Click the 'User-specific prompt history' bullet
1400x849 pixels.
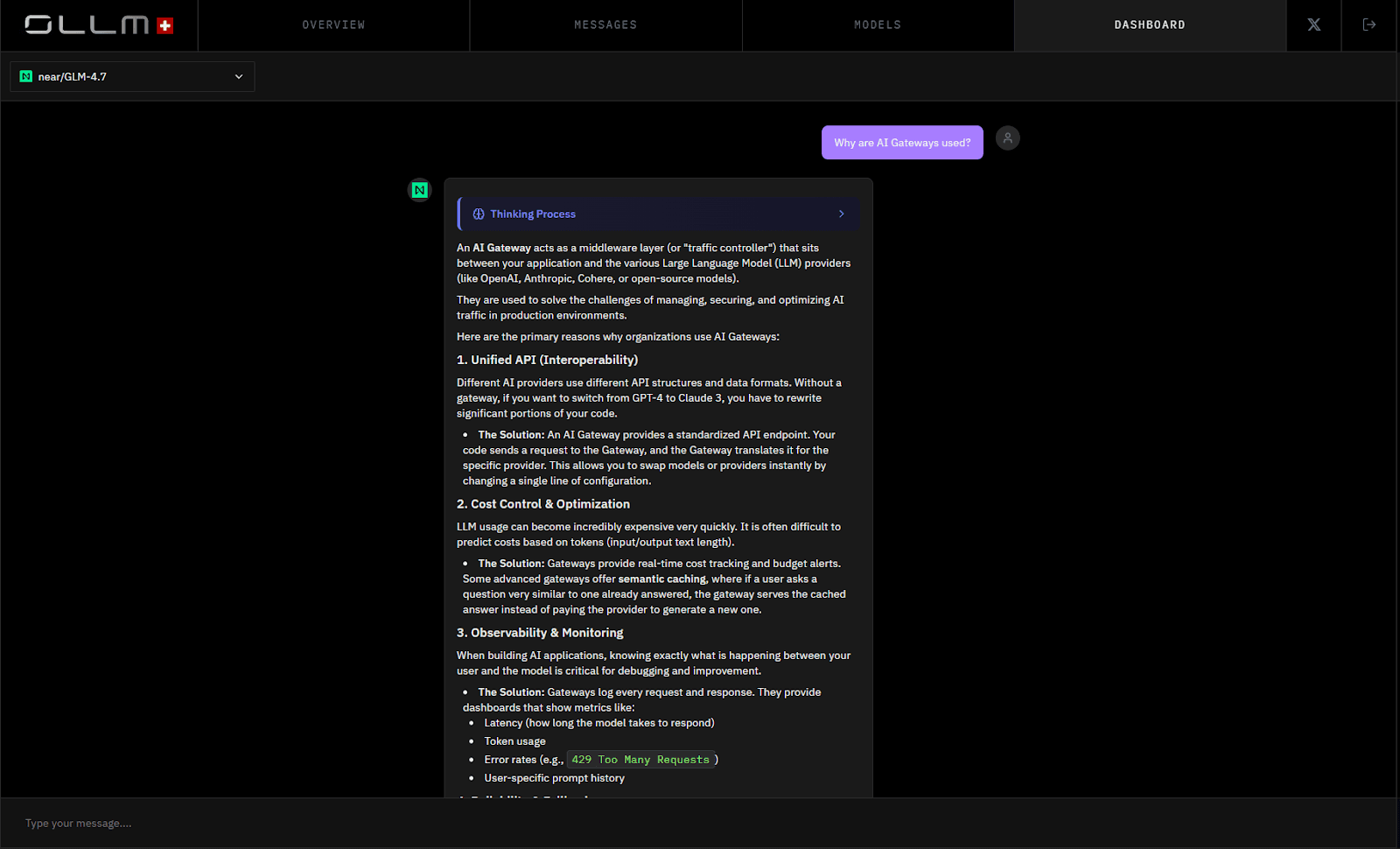(555, 778)
